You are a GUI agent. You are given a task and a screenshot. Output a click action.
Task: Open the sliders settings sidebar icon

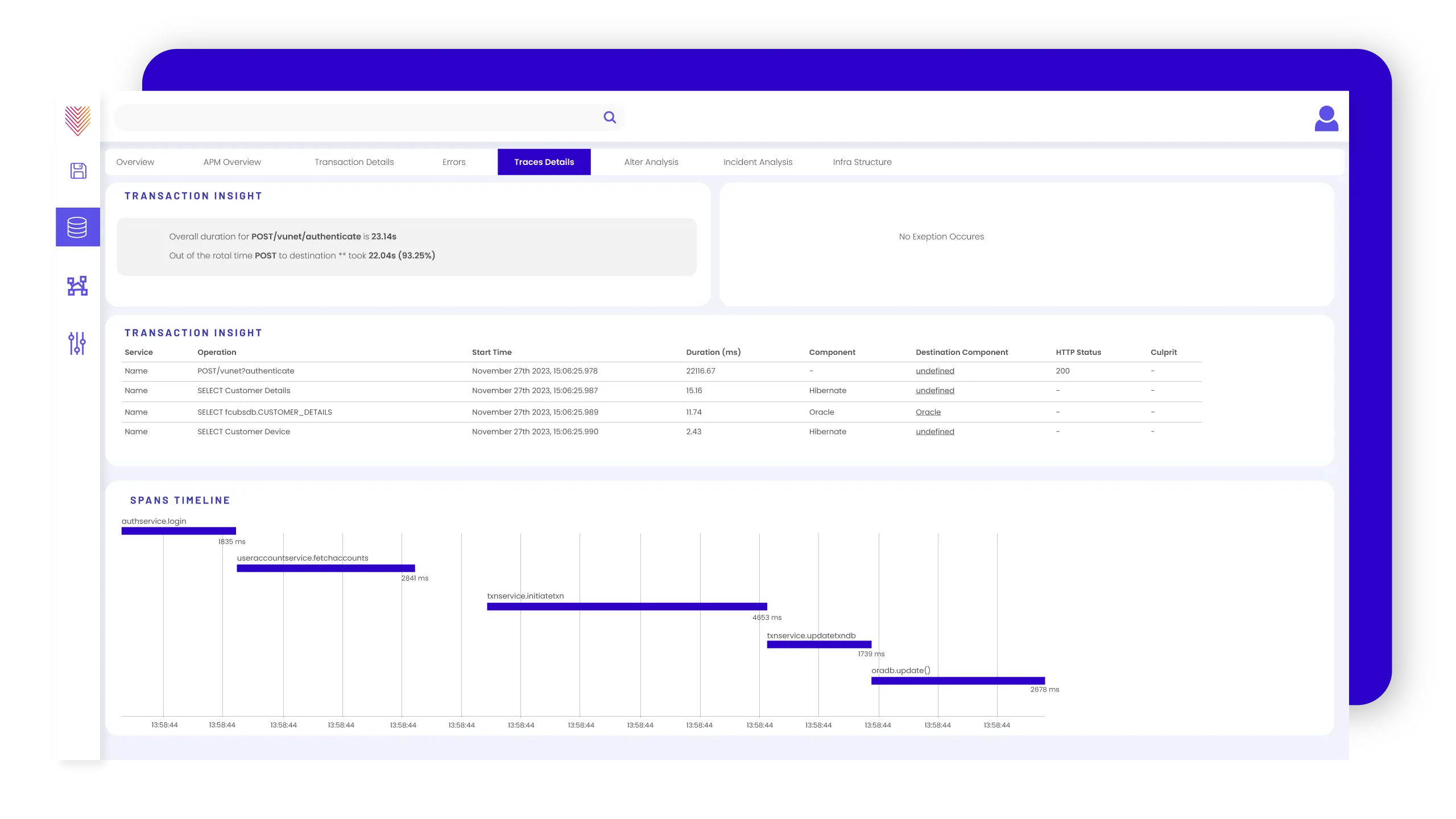tap(77, 344)
